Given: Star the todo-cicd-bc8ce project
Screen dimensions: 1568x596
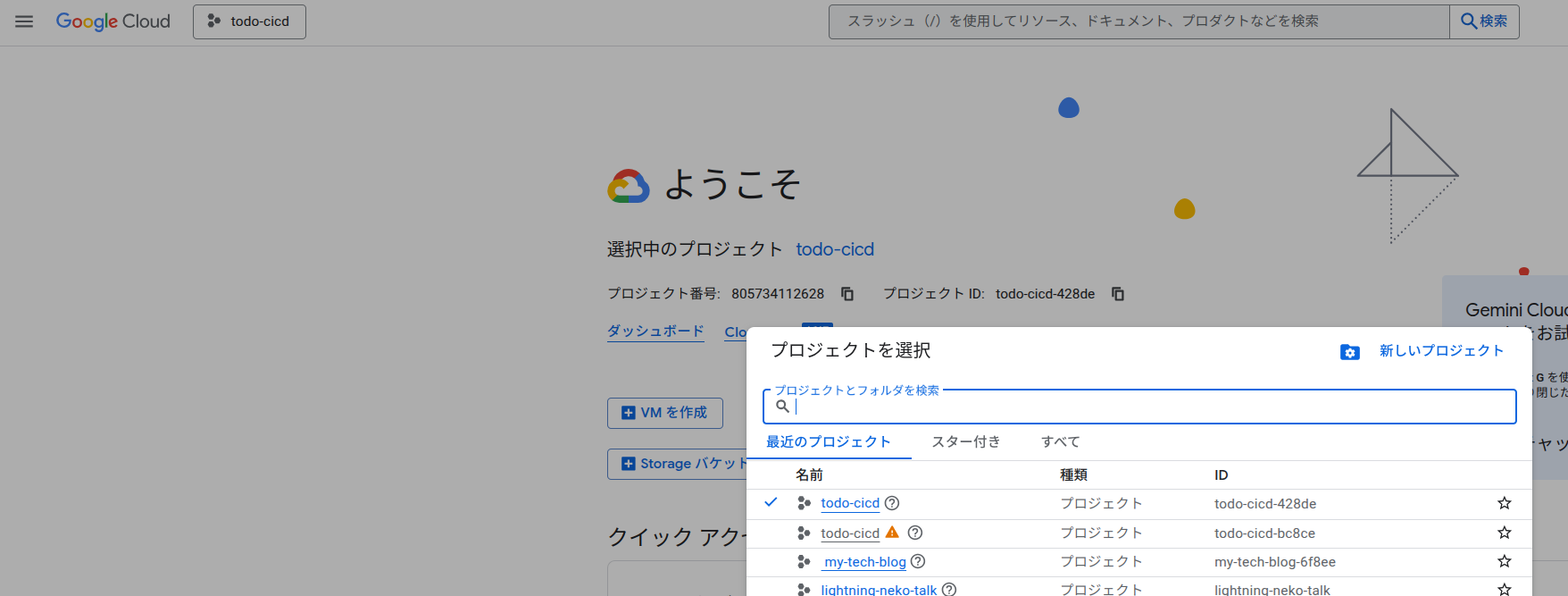Looking at the screenshot, I should click(x=1505, y=533).
